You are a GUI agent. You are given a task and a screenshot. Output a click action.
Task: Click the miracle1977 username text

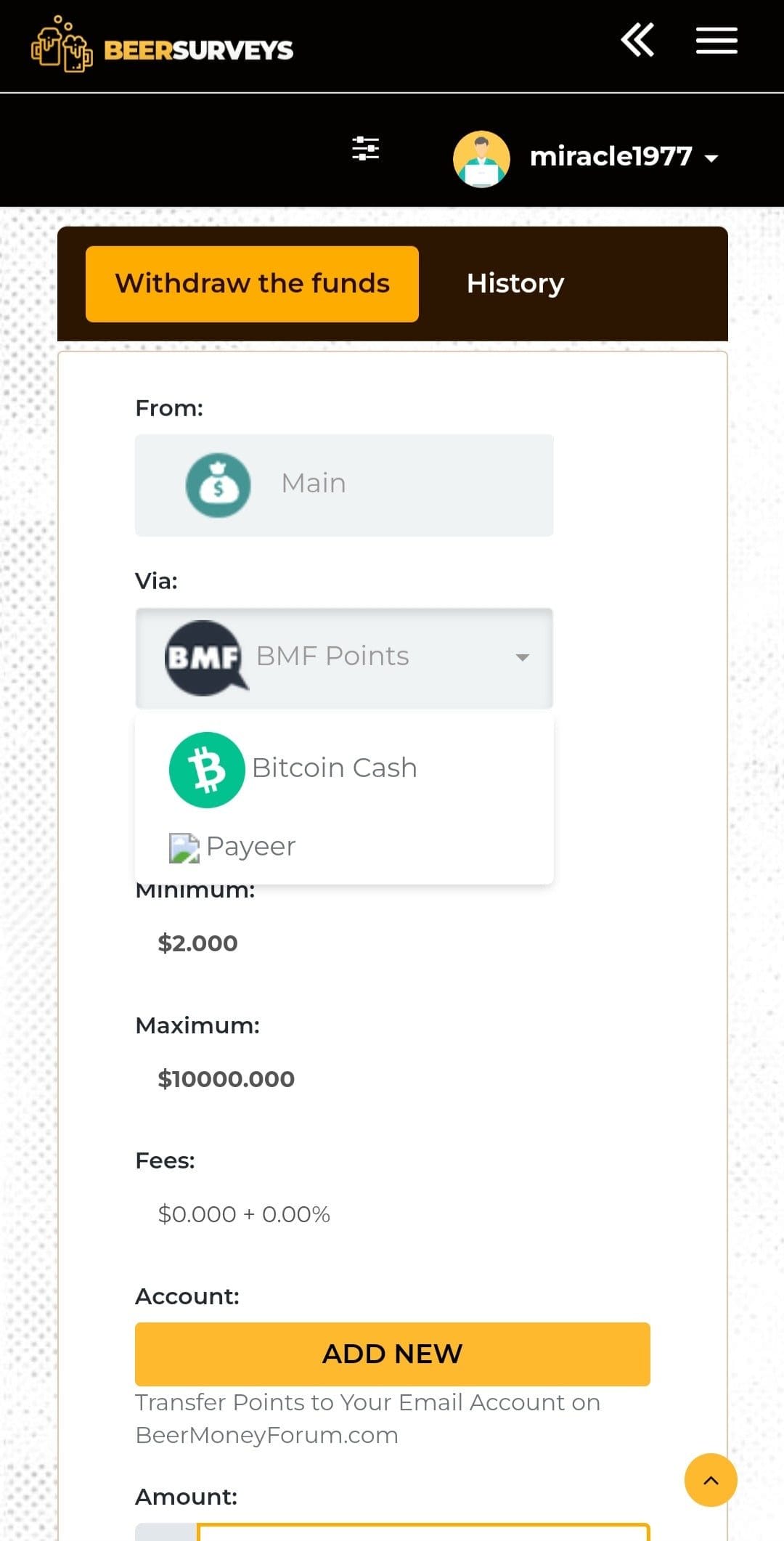click(x=611, y=156)
